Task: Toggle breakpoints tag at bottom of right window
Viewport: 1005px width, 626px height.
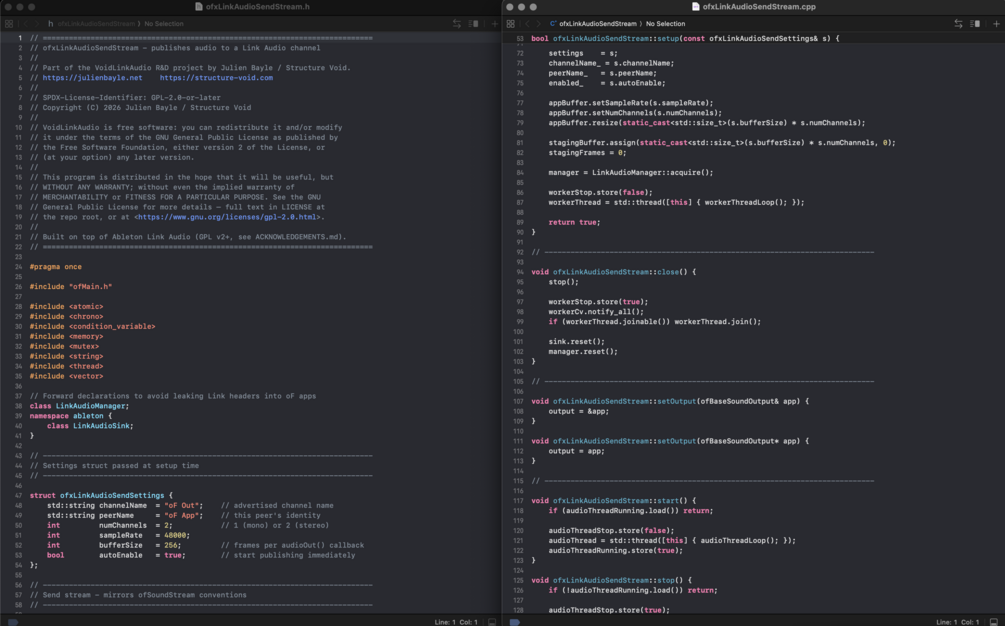Action: [515, 622]
